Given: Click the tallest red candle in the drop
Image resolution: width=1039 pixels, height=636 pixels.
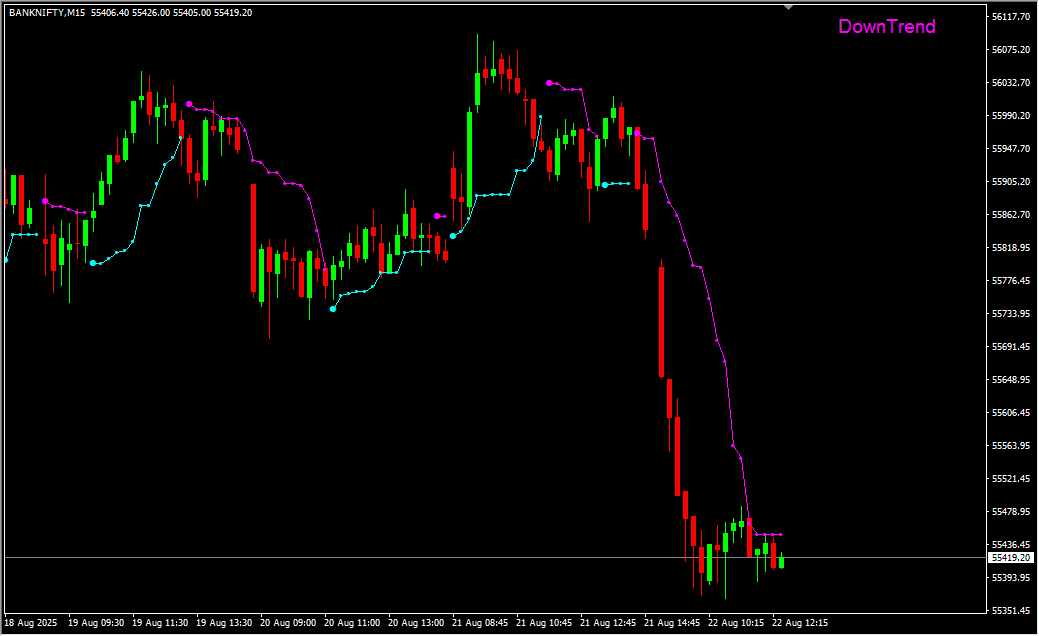Looking at the screenshot, I should [x=662, y=321].
